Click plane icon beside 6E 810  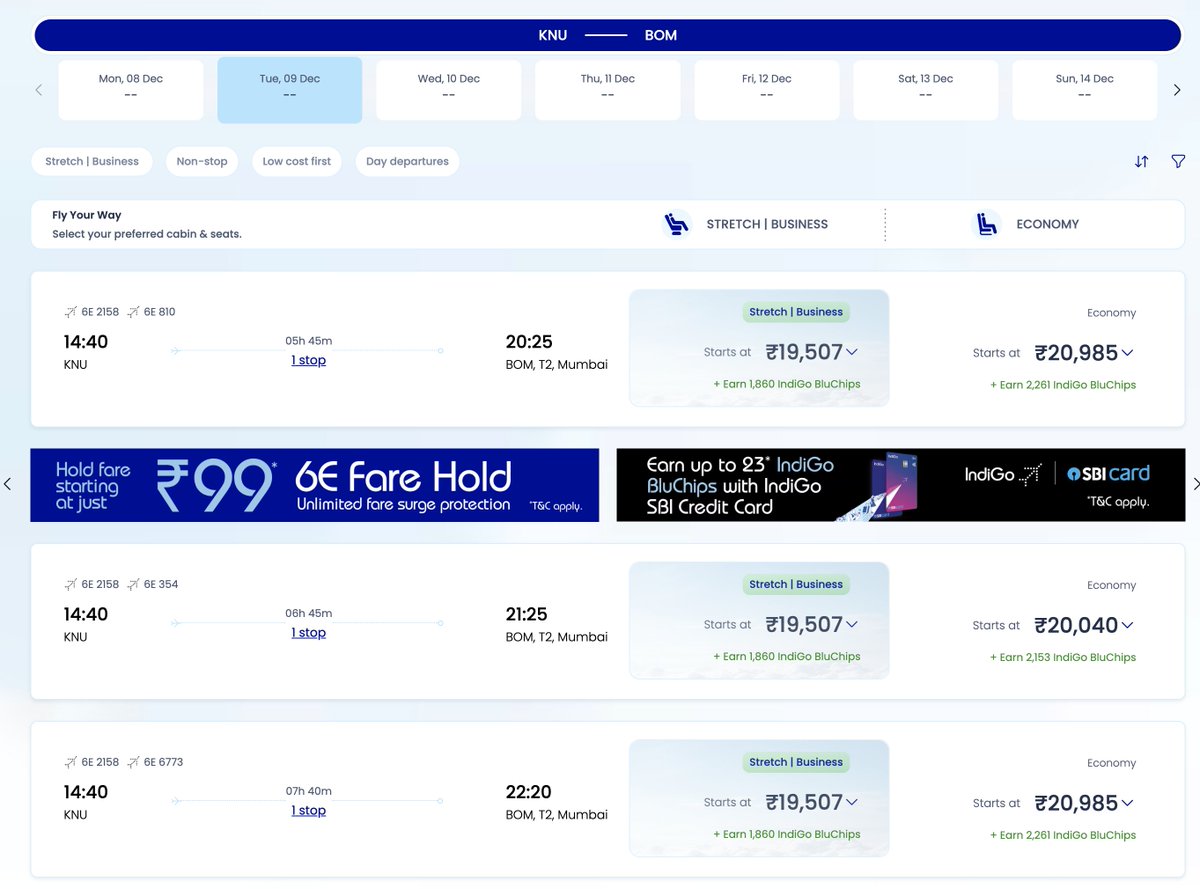pyautogui.click(x=133, y=312)
